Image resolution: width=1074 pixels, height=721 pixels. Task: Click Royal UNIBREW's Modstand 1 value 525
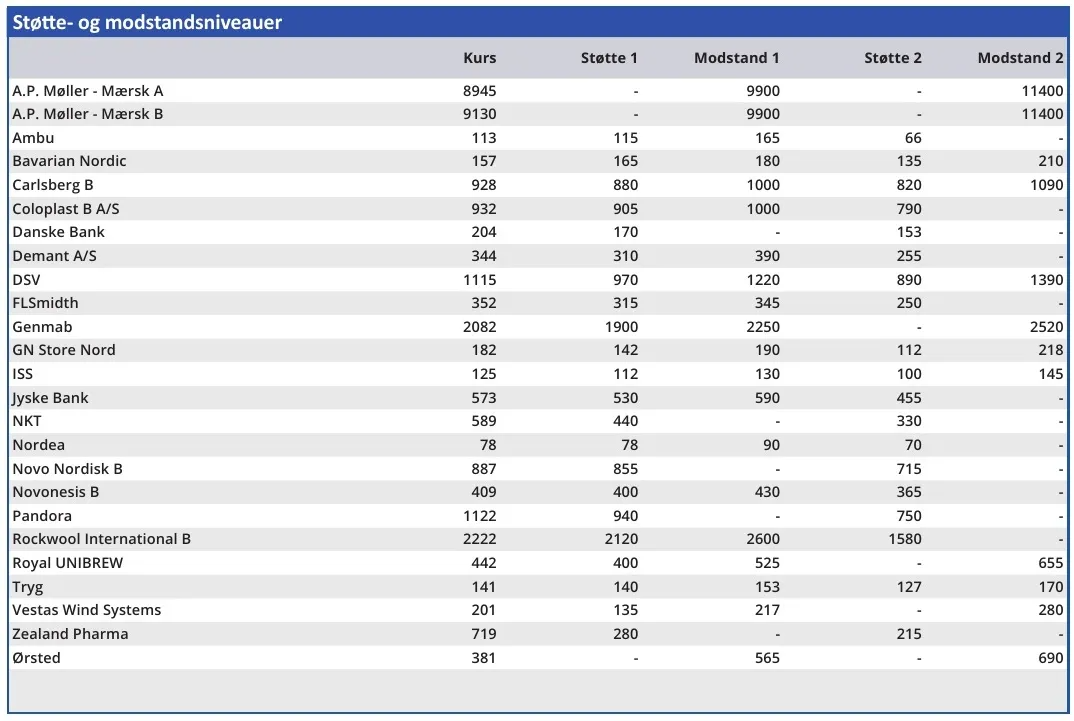(x=767, y=563)
